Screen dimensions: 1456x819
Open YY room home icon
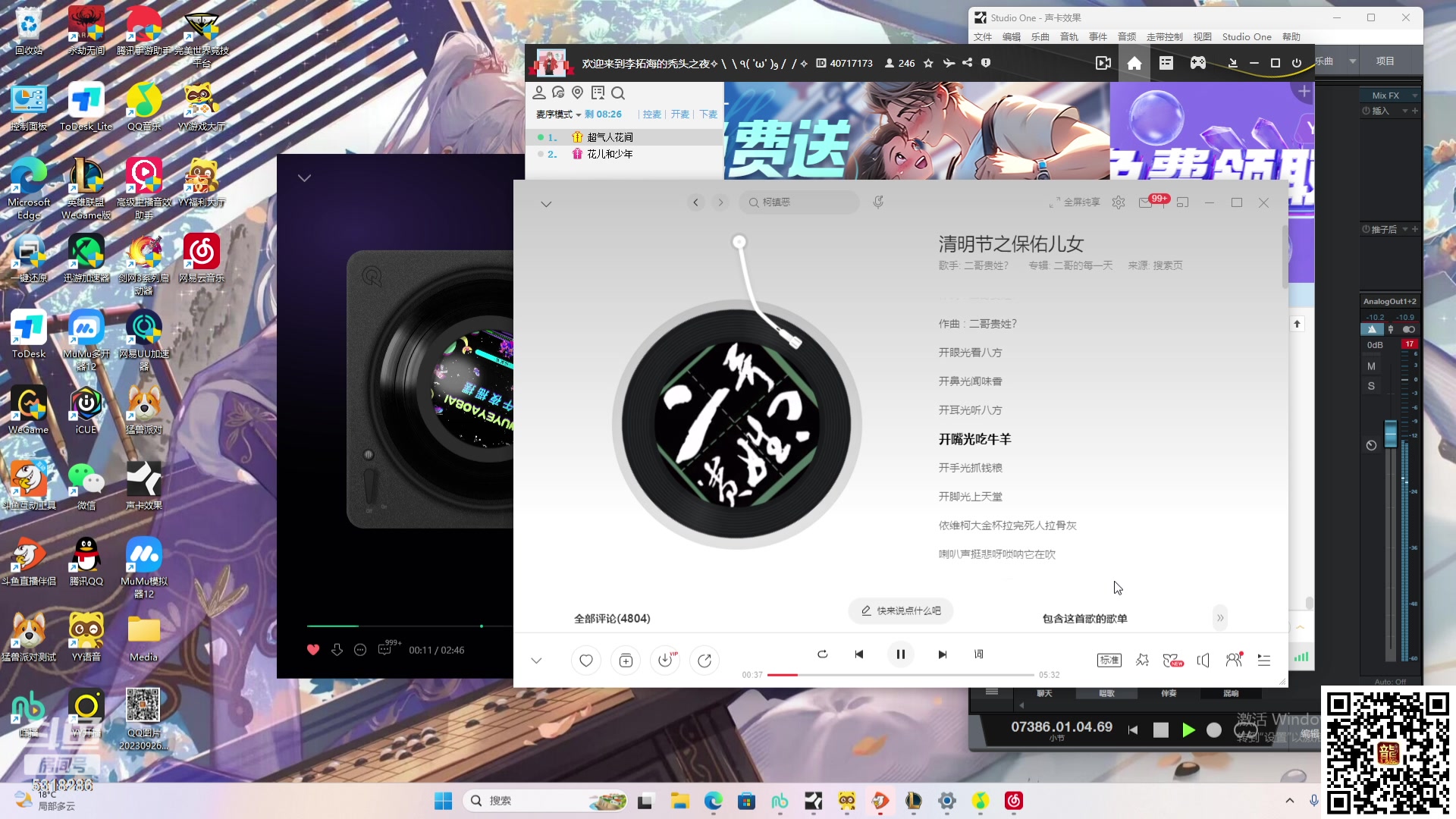pos(1134,63)
